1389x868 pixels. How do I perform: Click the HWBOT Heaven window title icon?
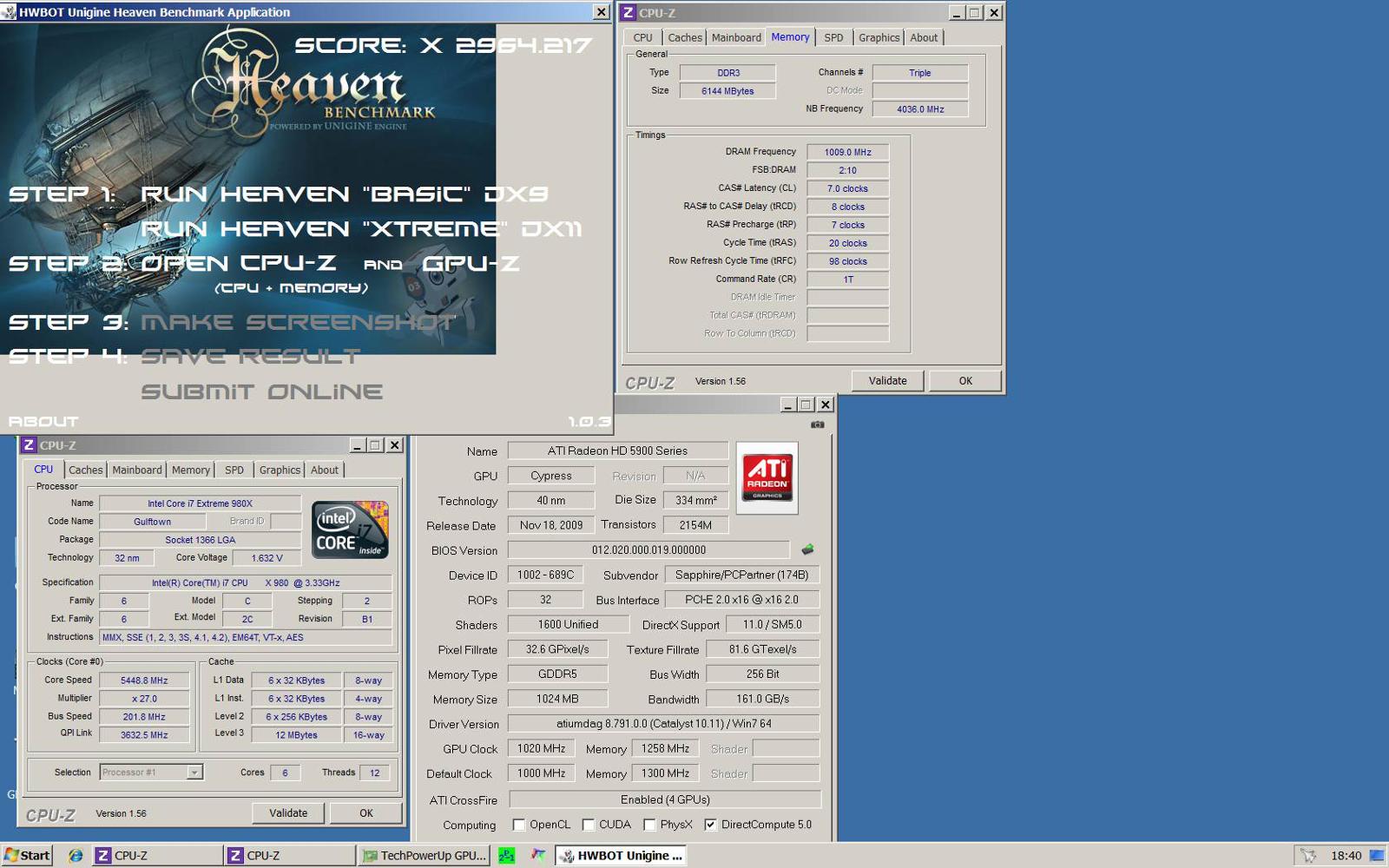click(x=9, y=12)
